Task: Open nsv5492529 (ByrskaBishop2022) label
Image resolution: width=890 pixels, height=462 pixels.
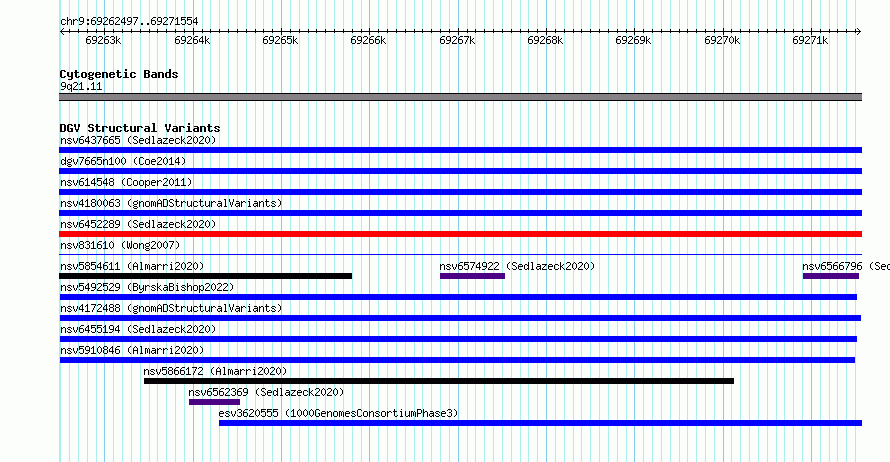Action: point(147,287)
